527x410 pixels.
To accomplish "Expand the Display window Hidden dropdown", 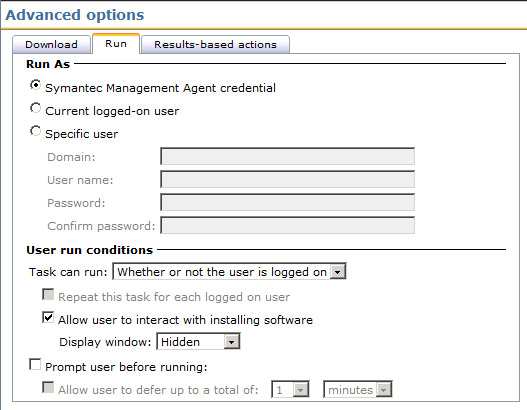I will (x=198, y=342).
